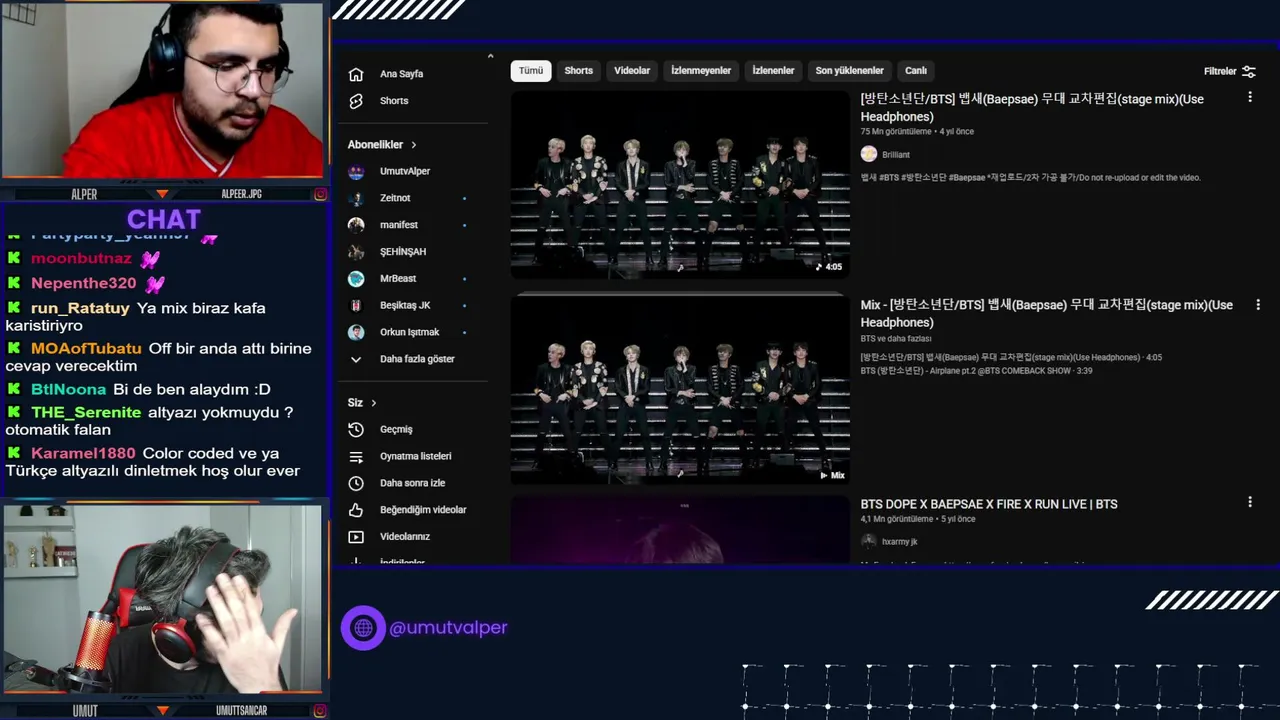Open BTS DOPE X BAEPSAE X FIRE title

(x=989, y=504)
